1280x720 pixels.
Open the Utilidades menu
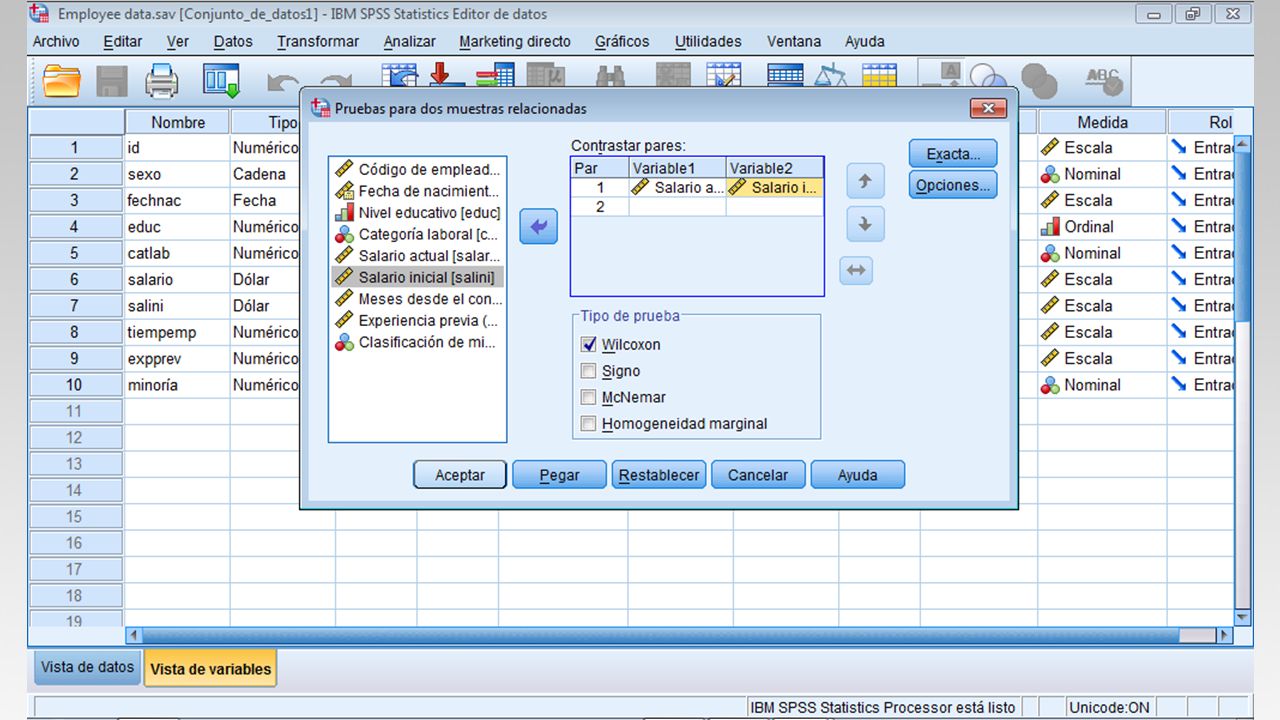click(x=708, y=41)
